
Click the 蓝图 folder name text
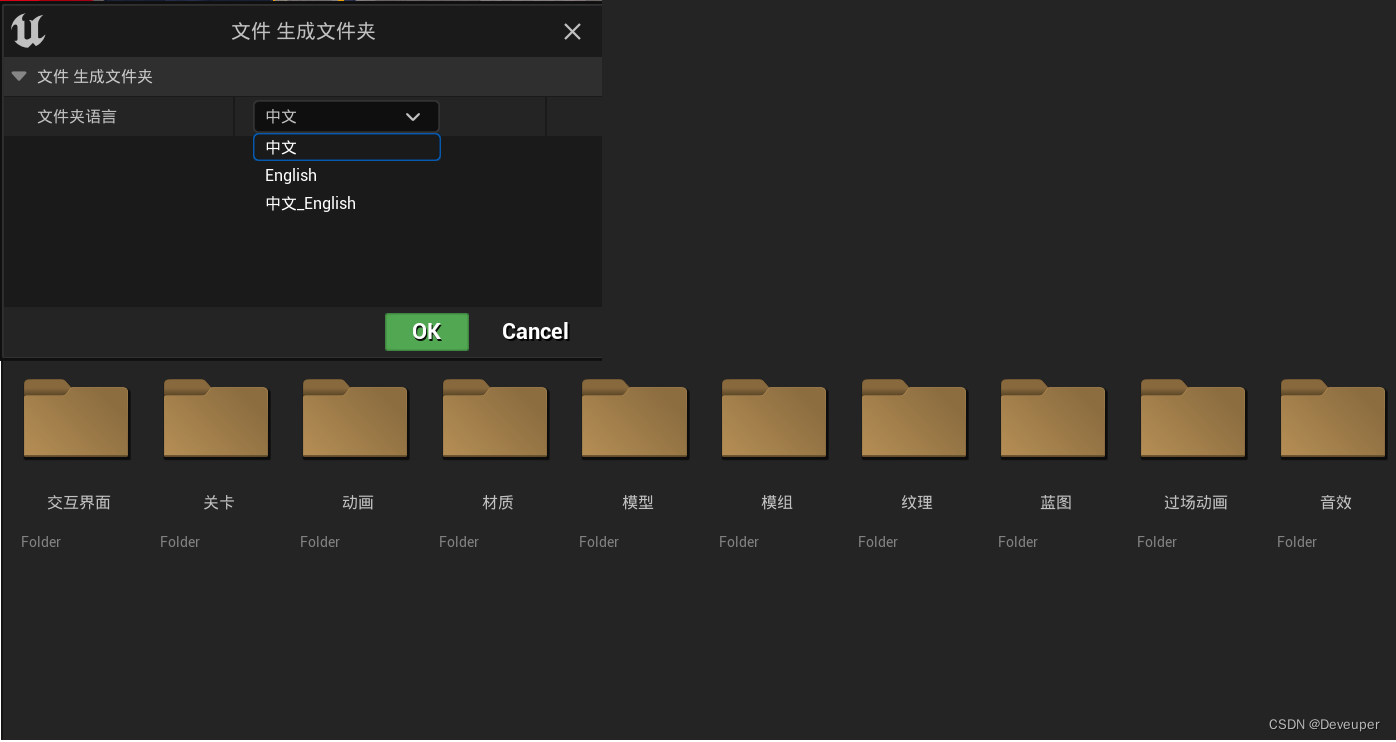1056,503
